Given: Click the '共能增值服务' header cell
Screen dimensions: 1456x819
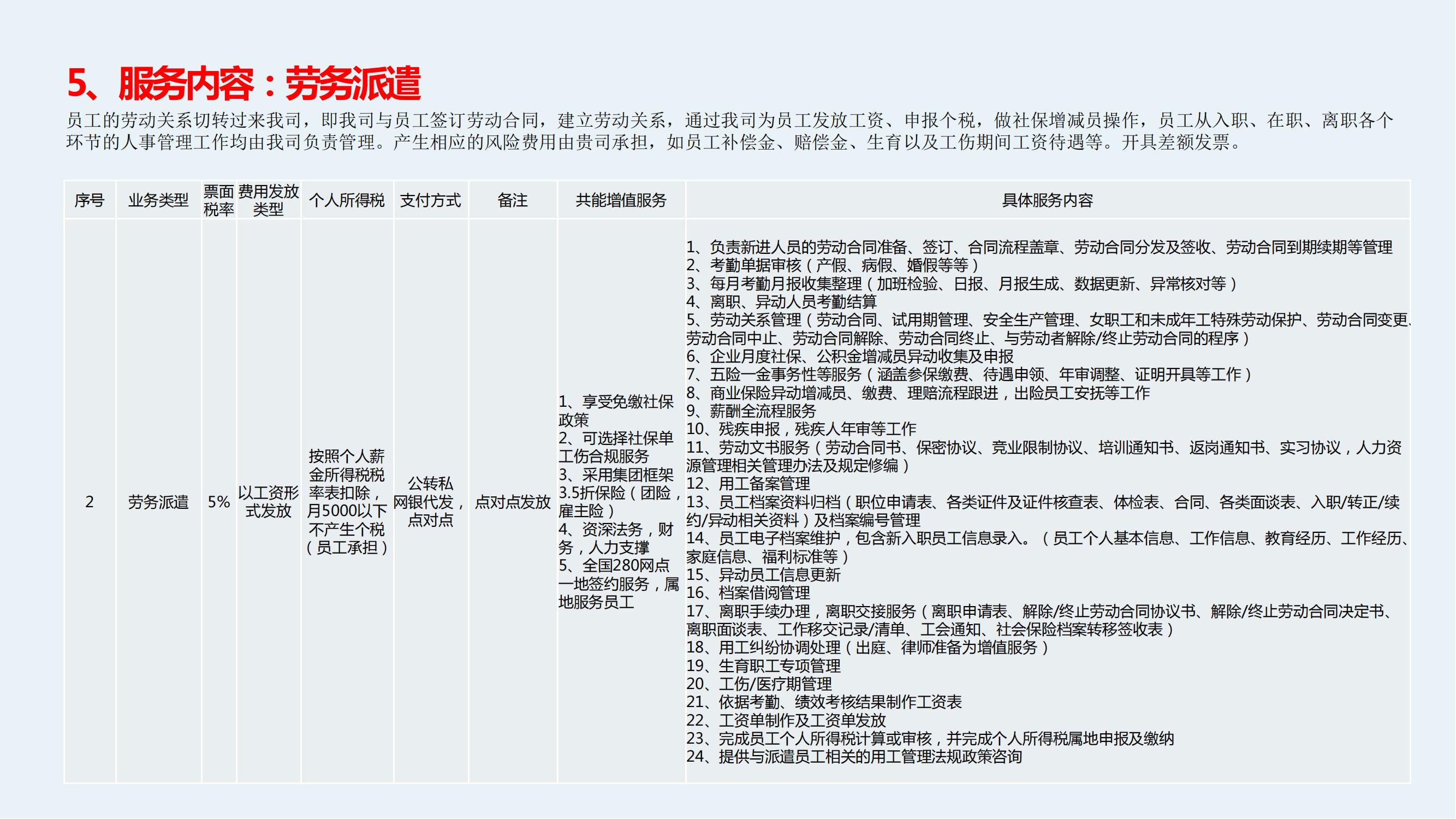Looking at the screenshot, I should pos(621,200).
